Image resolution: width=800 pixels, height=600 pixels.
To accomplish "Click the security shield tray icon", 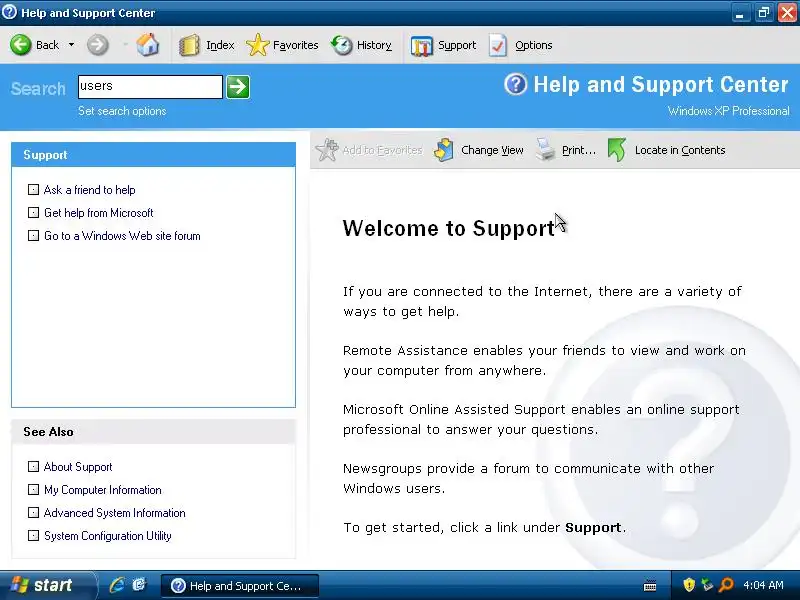I will pyautogui.click(x=689, y=585).
